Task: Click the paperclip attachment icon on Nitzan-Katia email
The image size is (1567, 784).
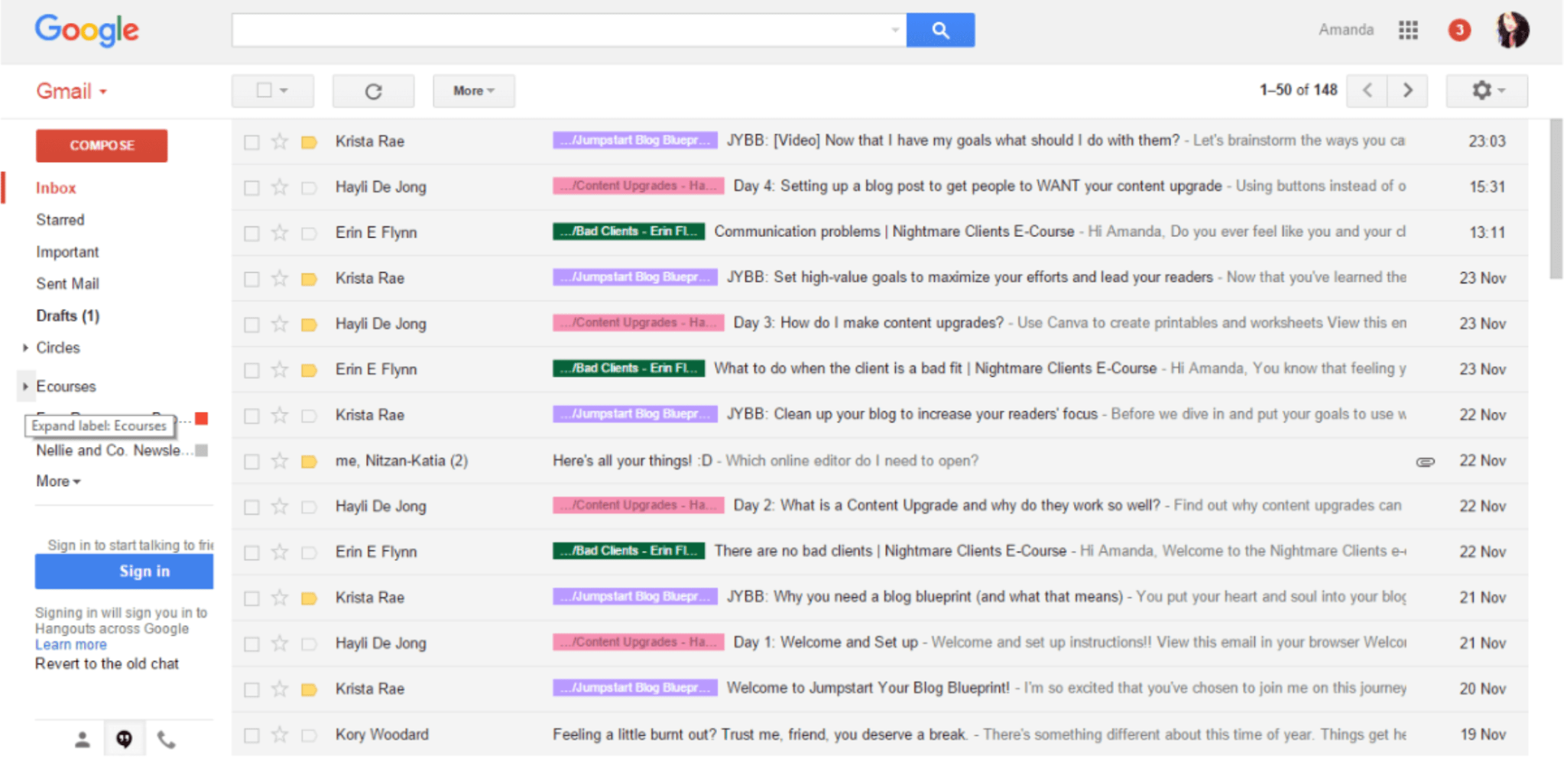Action: [x=1425, y=462]
